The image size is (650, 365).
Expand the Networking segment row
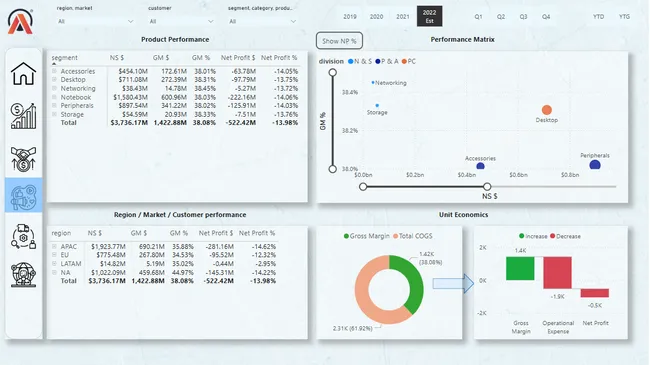click(x=54, y=88)
